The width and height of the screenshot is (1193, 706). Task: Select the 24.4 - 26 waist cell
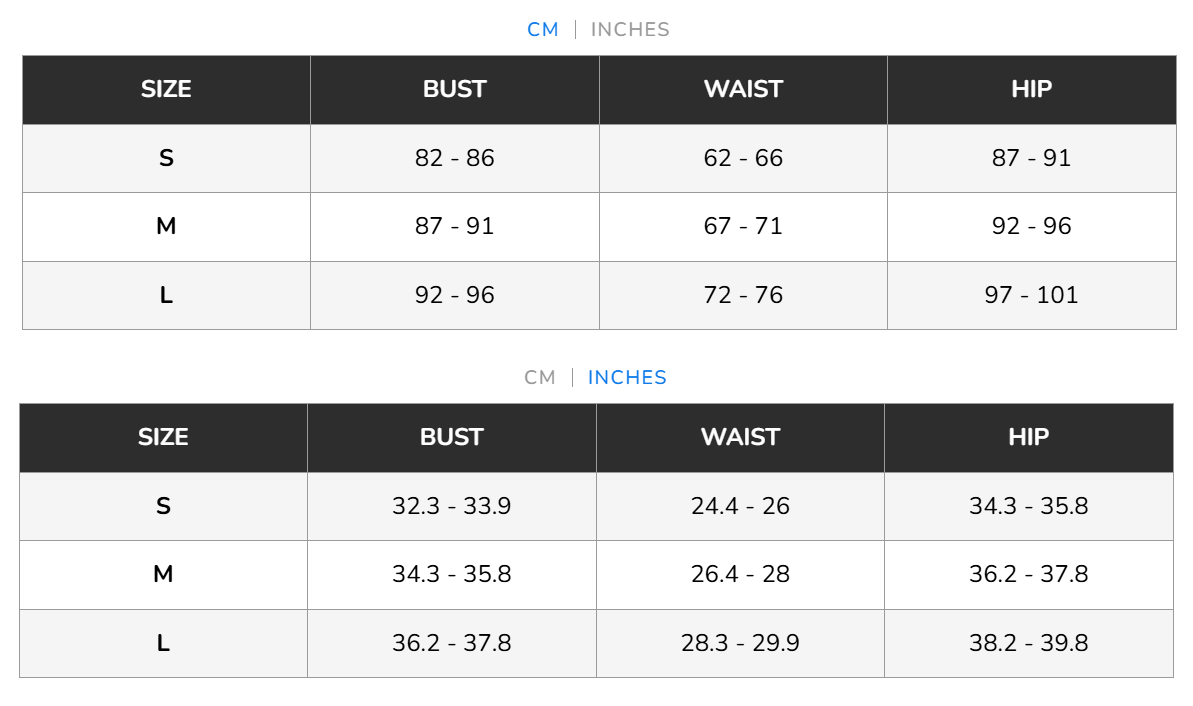(x=740, y=506)
